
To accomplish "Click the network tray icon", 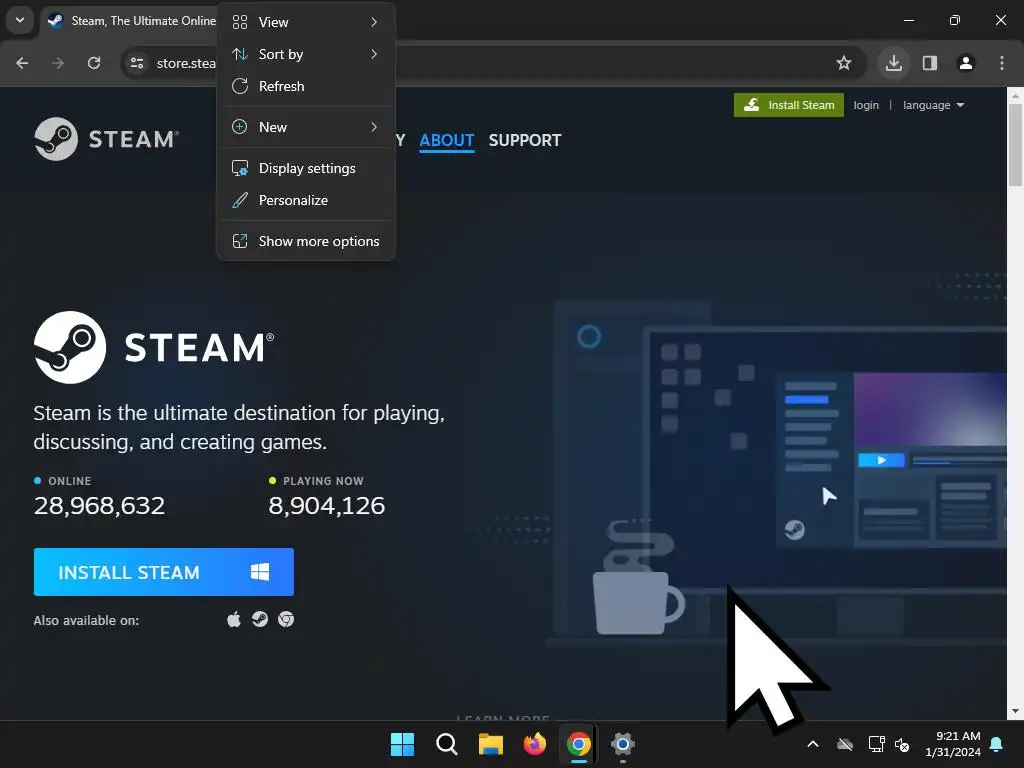I will [x=876, y=744].
